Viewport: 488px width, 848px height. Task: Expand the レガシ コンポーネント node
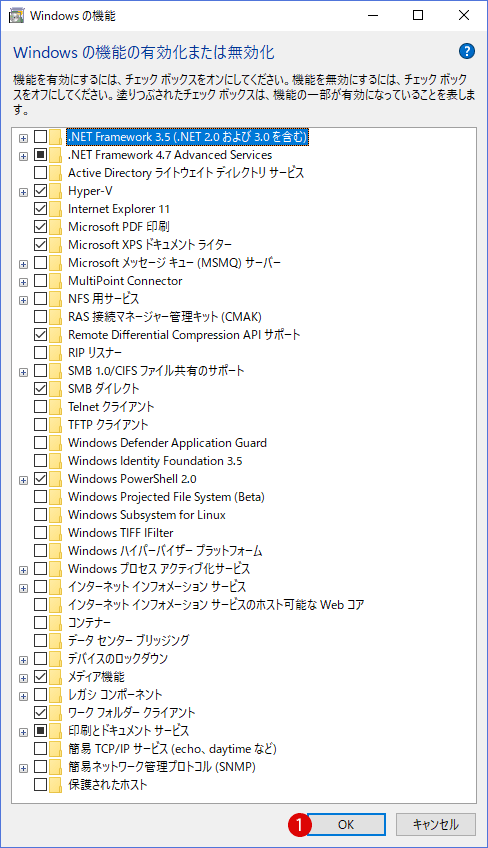point(23,695)
